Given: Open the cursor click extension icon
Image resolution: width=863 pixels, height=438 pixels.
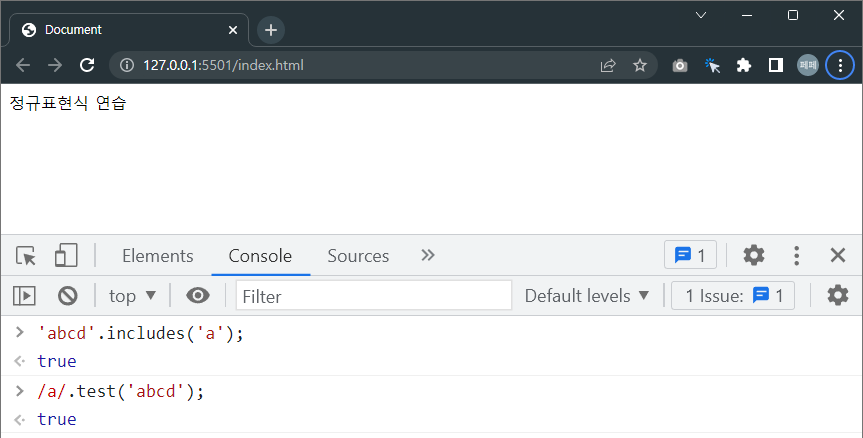Looking at the screenshot, I should [x=712, y=65].
